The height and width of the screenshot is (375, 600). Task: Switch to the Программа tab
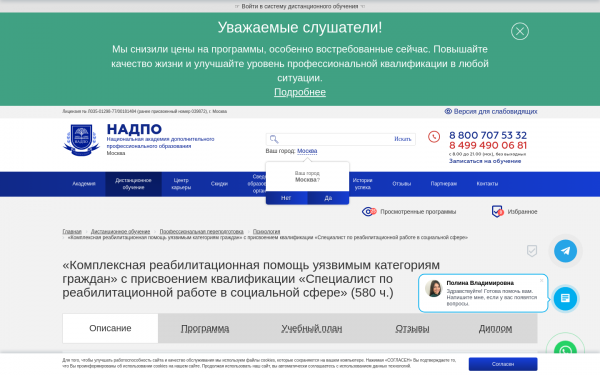point(205,328)
